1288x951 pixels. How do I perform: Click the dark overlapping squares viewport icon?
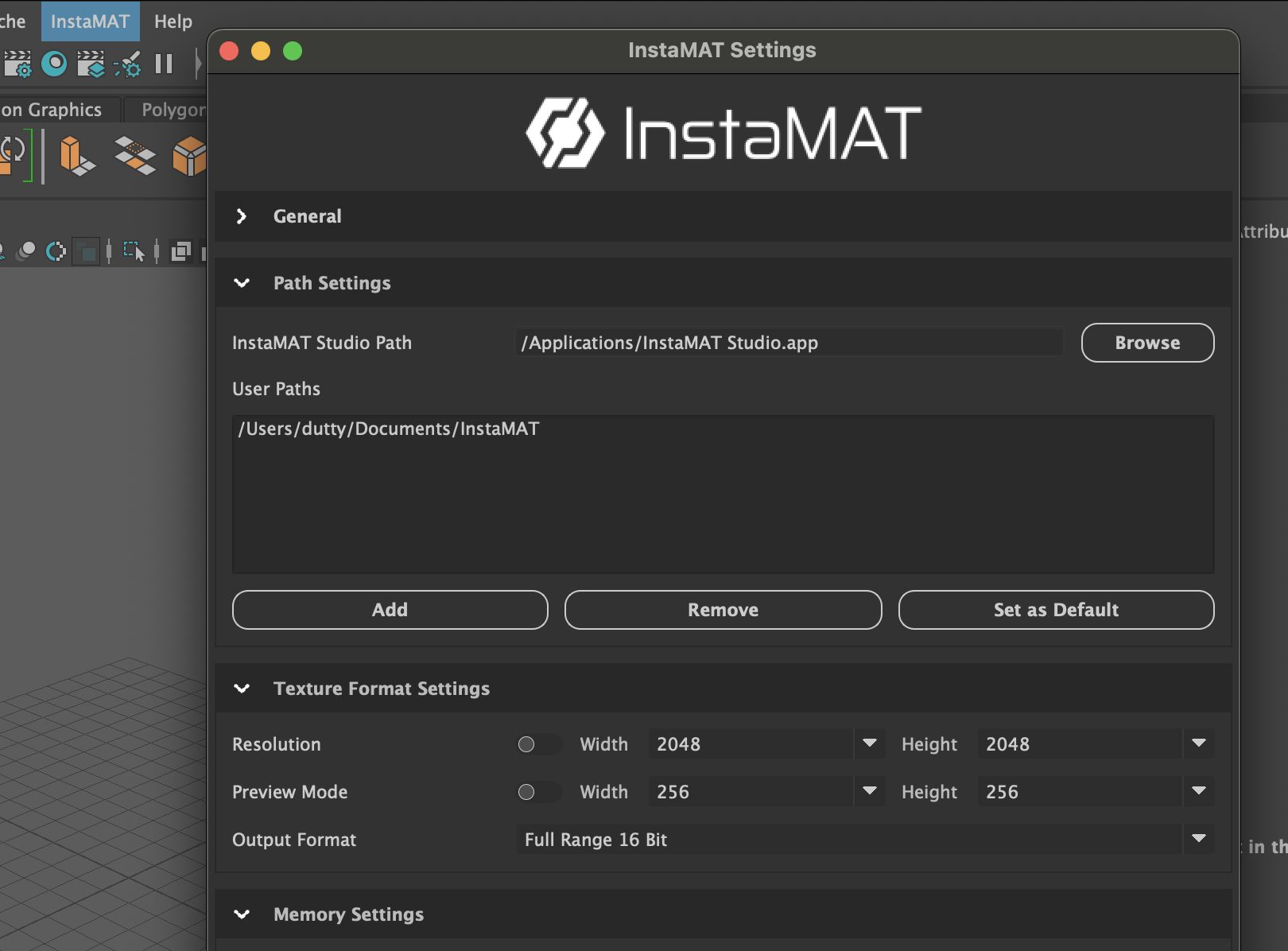click(x=86, y=252)
